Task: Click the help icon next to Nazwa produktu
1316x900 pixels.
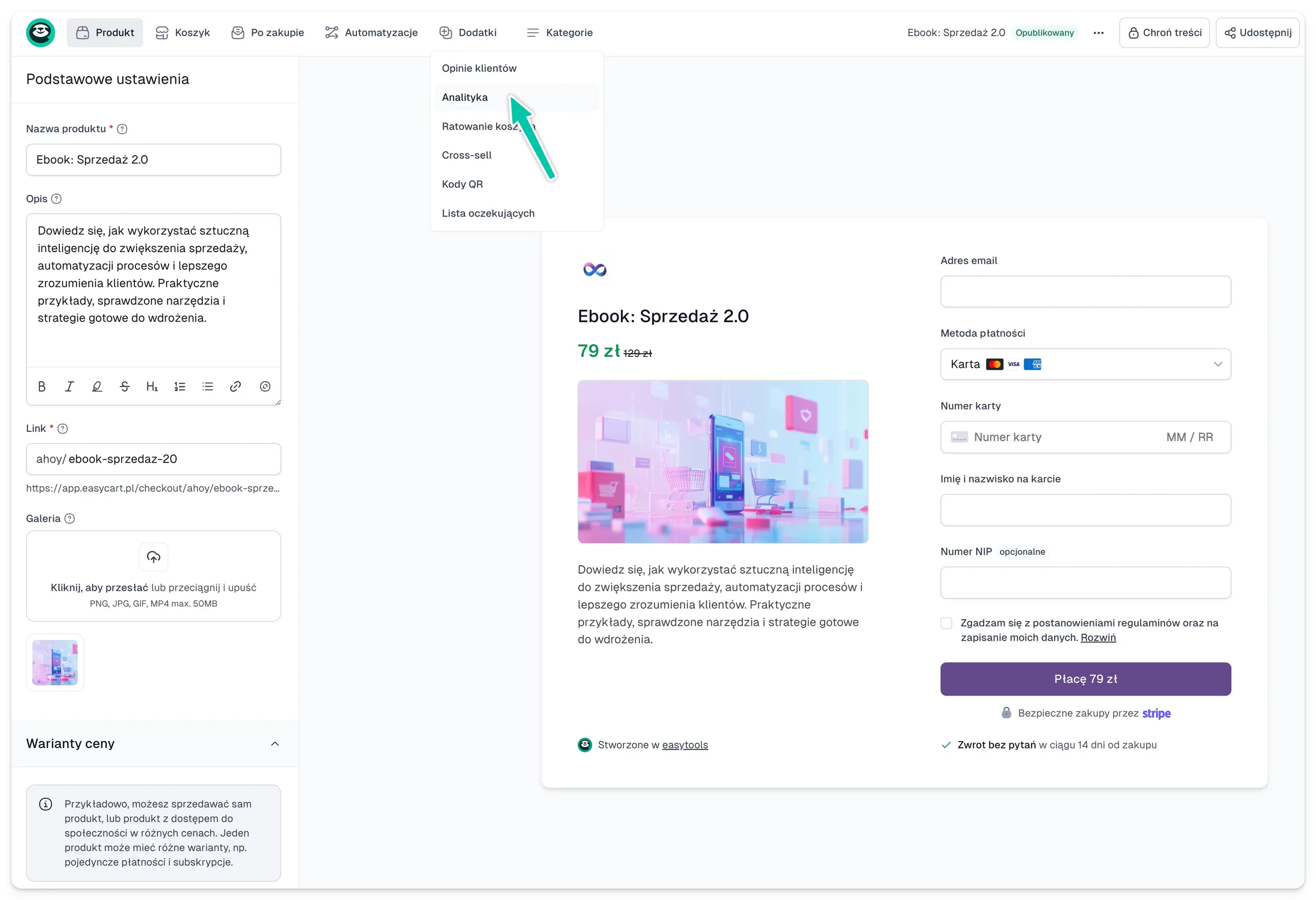Action: pos(122,129)
